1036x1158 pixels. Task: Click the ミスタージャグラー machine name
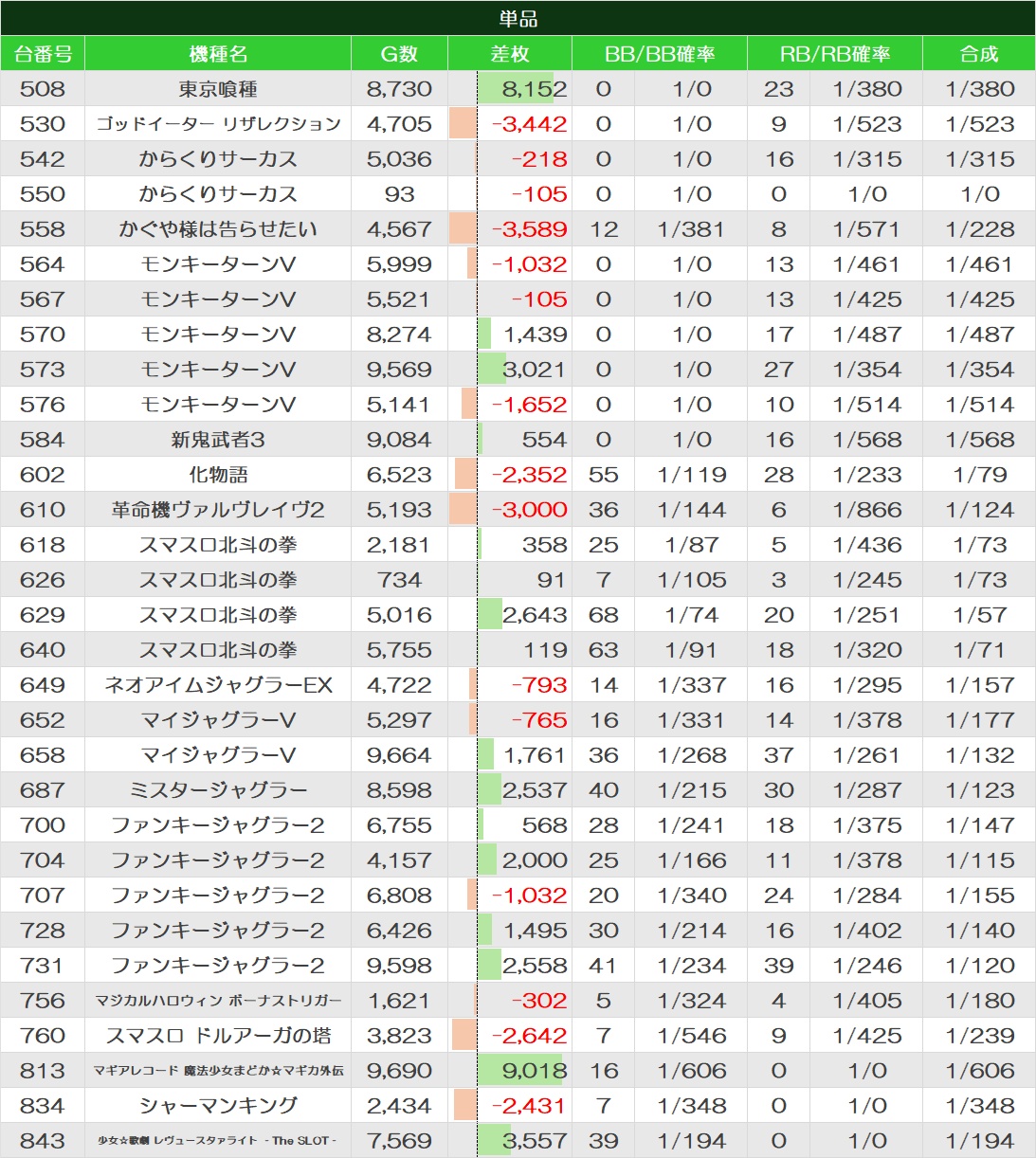pos(218,790)
